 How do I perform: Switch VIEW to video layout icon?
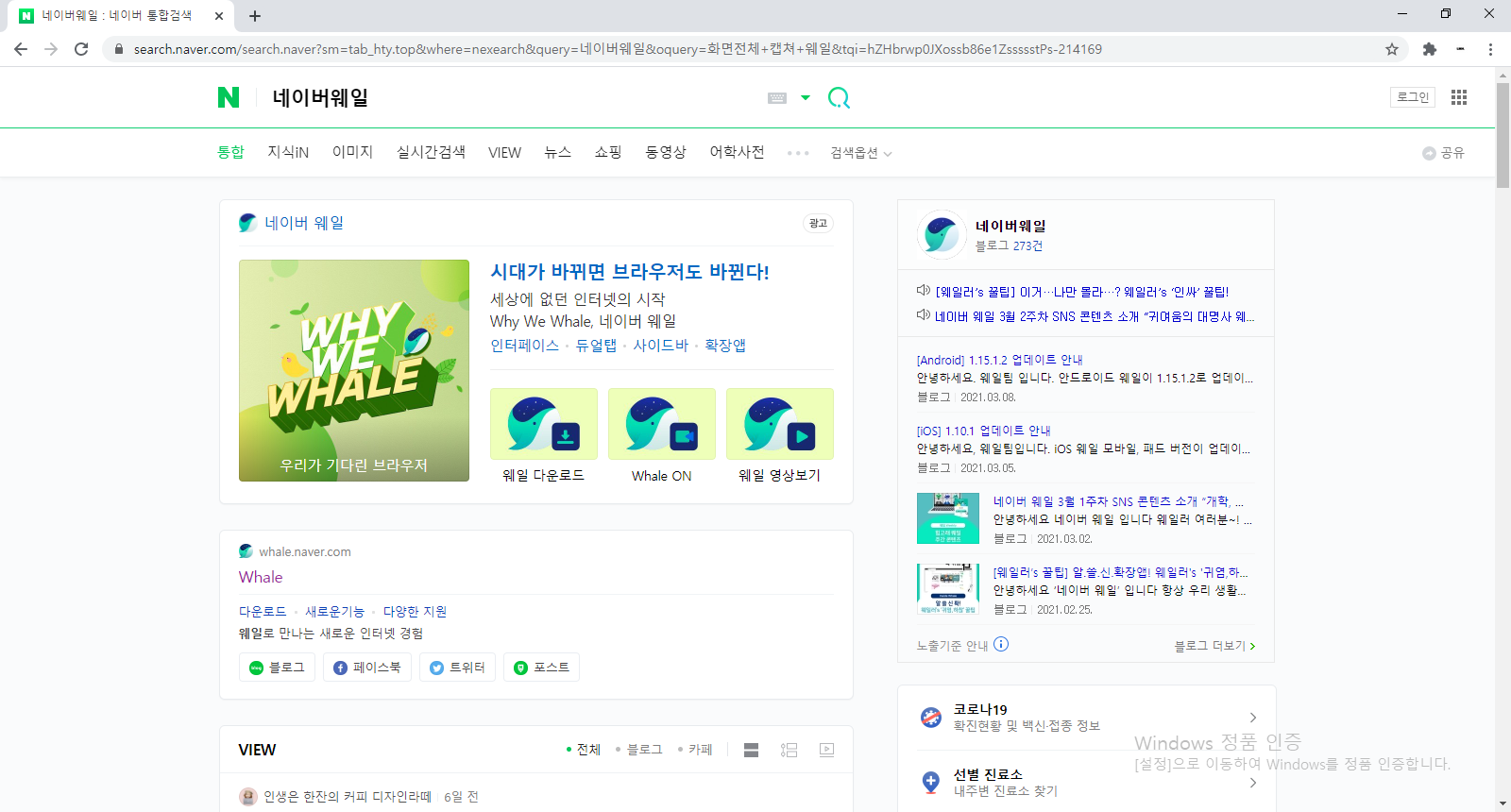click(827, 750)
